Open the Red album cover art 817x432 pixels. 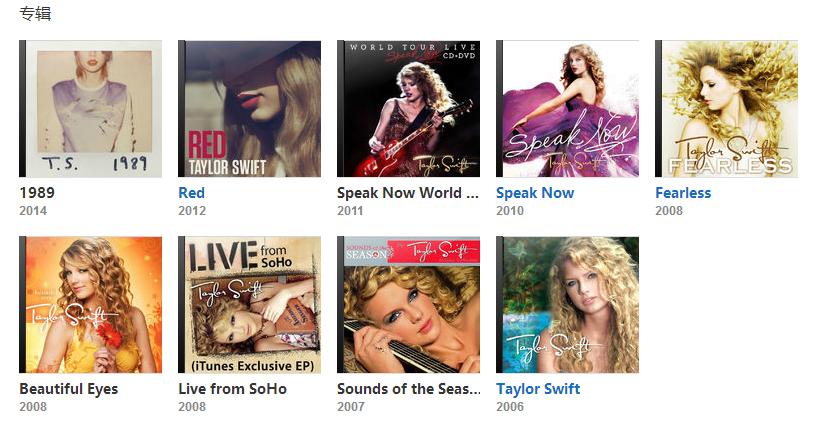point(250,109)
